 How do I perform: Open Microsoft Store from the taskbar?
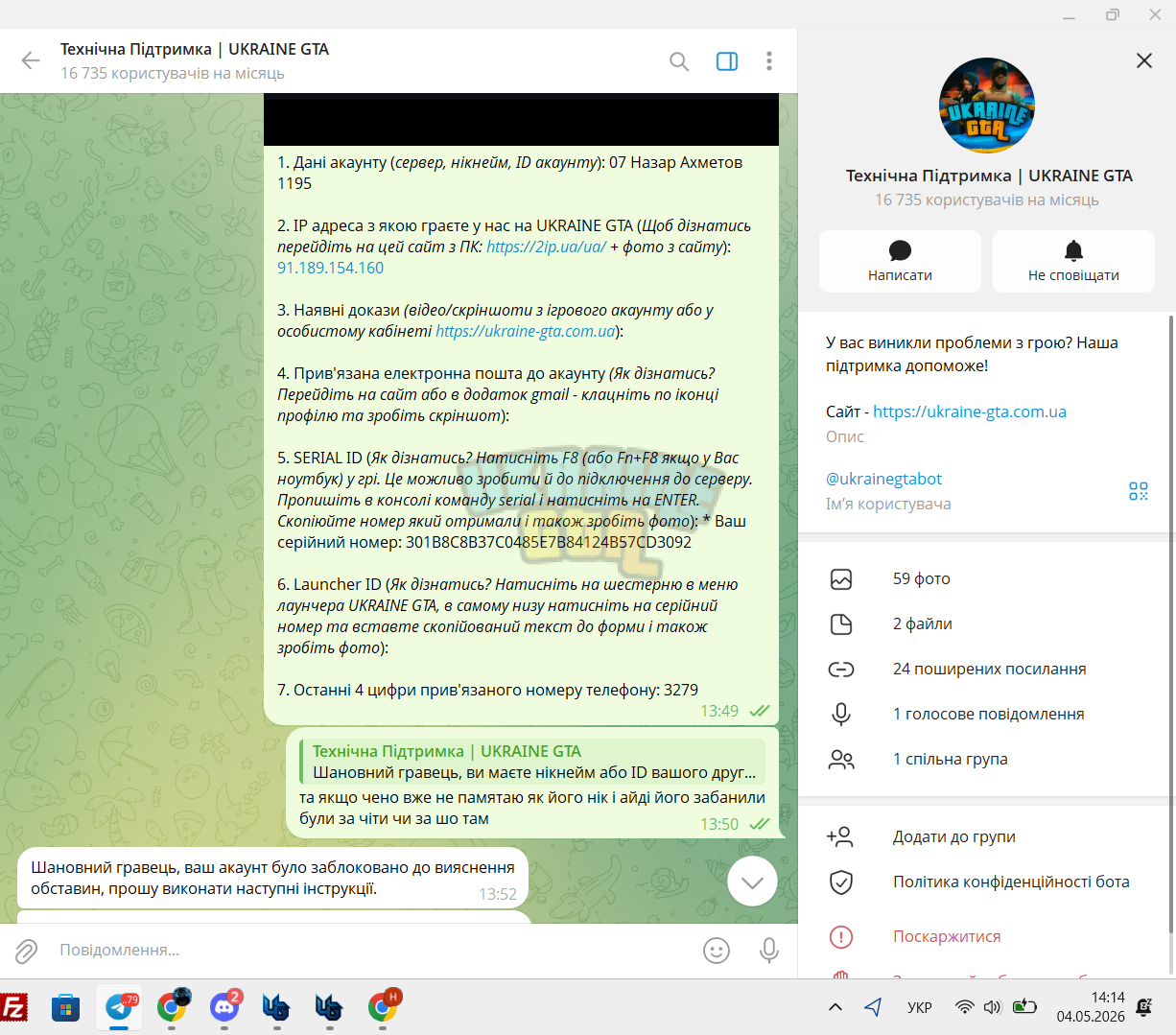(66, 1007)
